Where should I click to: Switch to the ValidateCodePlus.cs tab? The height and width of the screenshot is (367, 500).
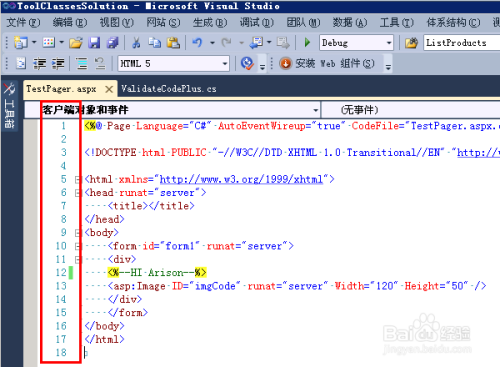[169, 89]
